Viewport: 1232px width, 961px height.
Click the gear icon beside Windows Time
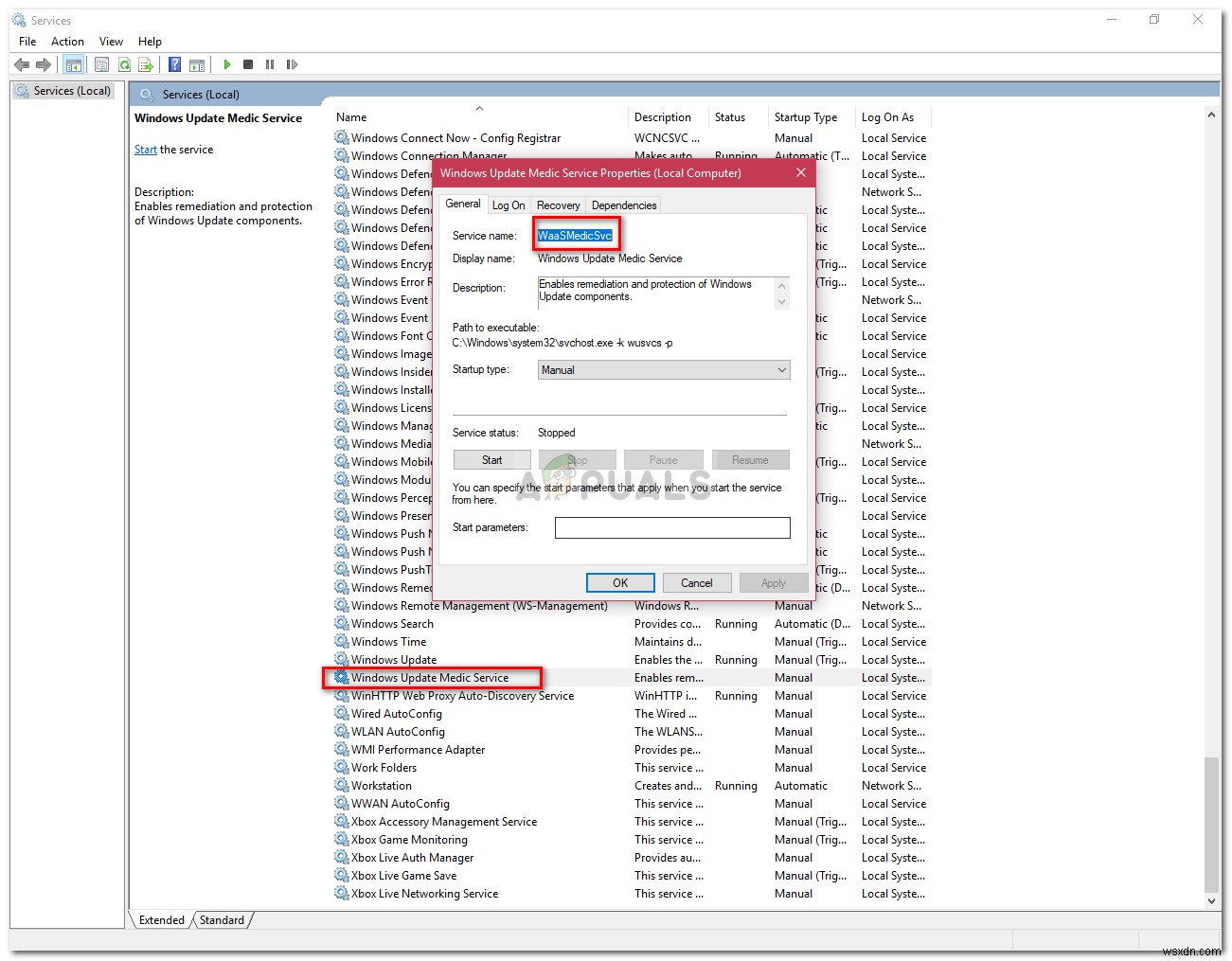341,641
